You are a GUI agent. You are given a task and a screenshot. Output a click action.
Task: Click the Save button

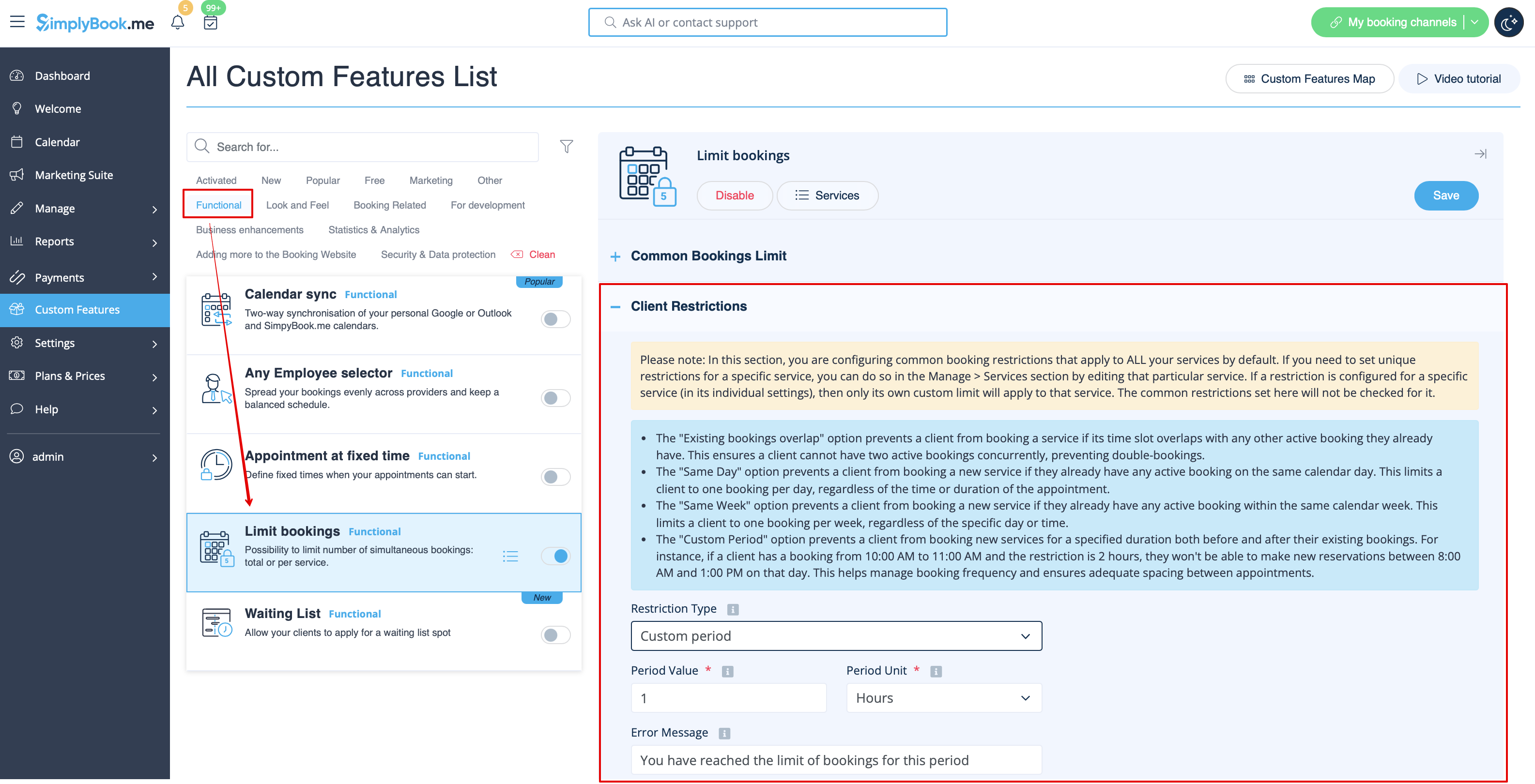1445,196
